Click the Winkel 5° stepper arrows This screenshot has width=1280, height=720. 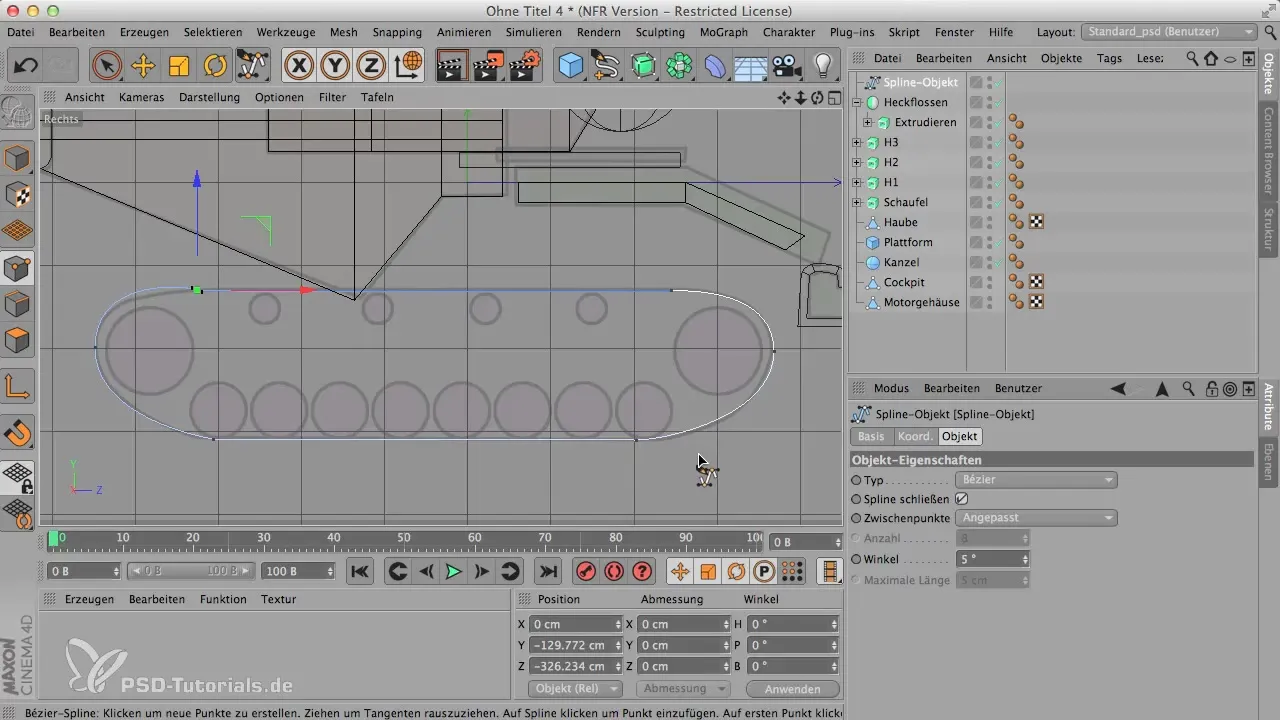click(x=1026, y=560)
